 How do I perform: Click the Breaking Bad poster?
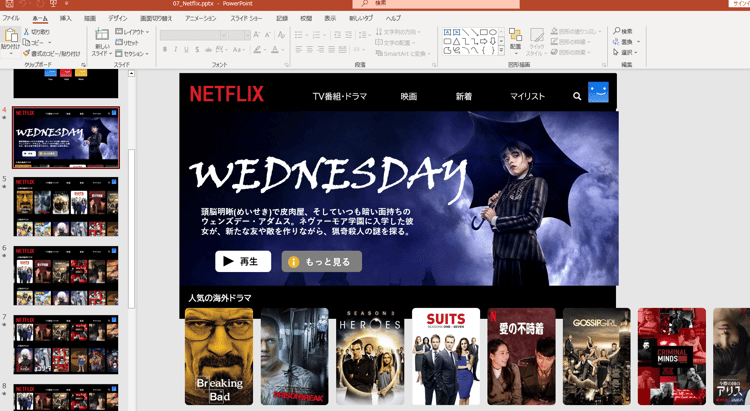pos(219,356)
